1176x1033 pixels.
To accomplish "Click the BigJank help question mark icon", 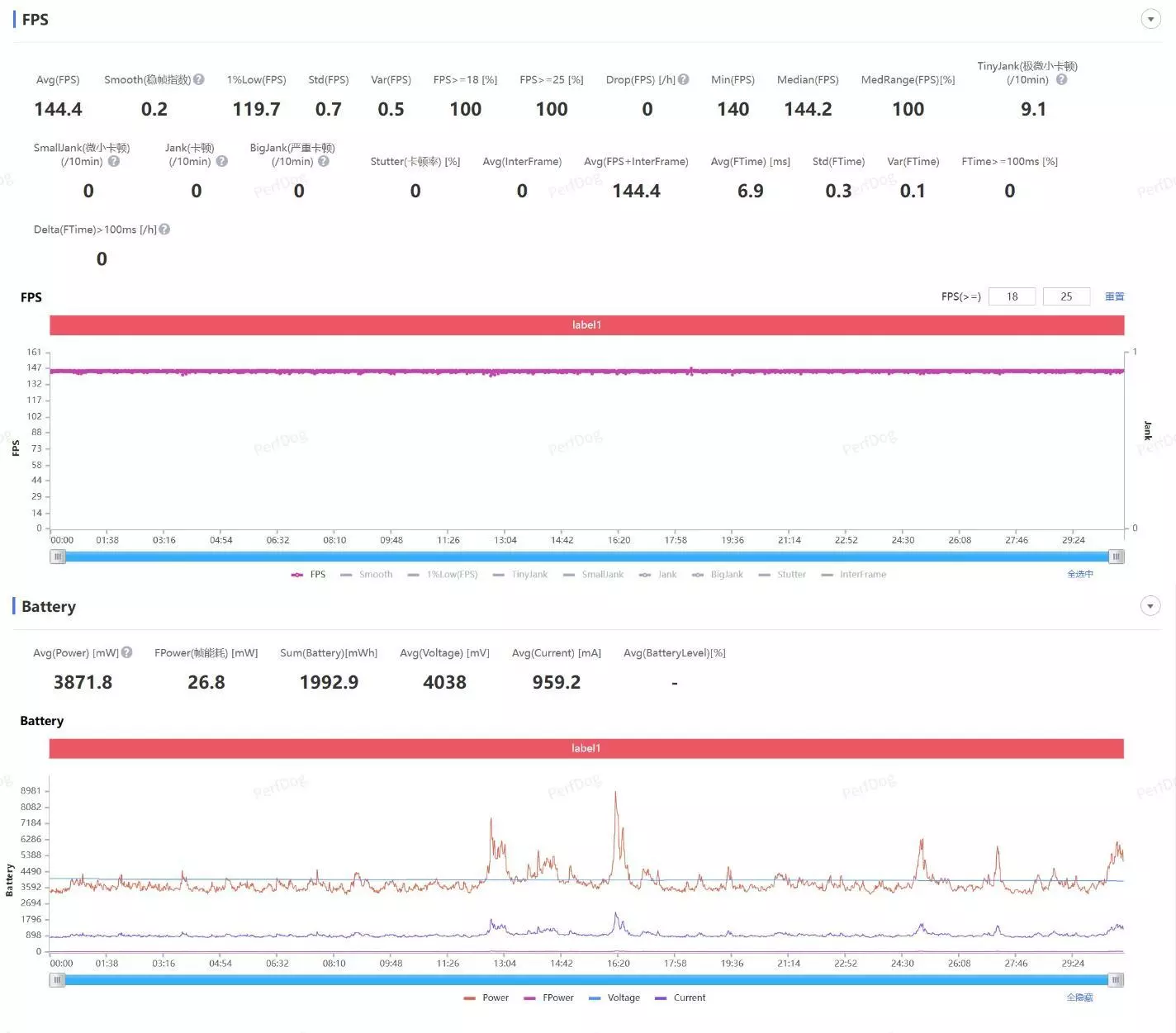I will 324,161.
